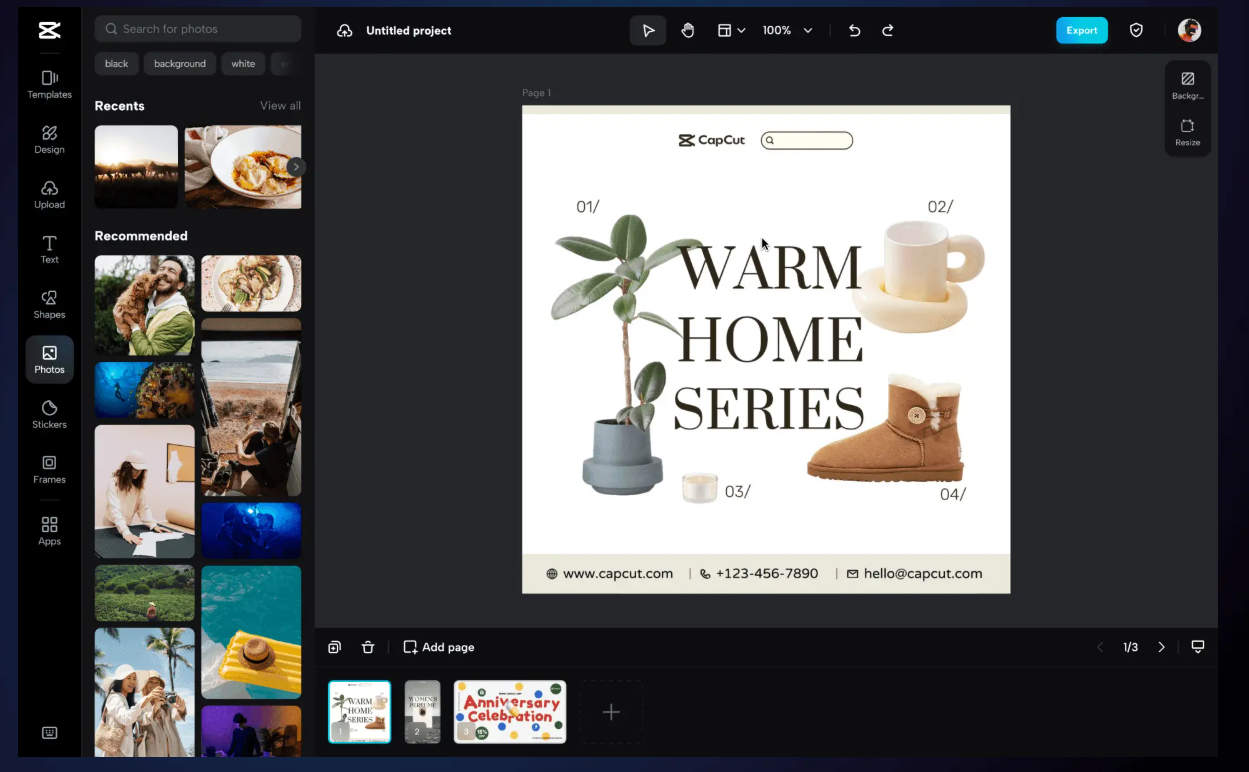Open the Background panel icon
Viewport: 1249px width, 772px height.
click(1187, 85)
